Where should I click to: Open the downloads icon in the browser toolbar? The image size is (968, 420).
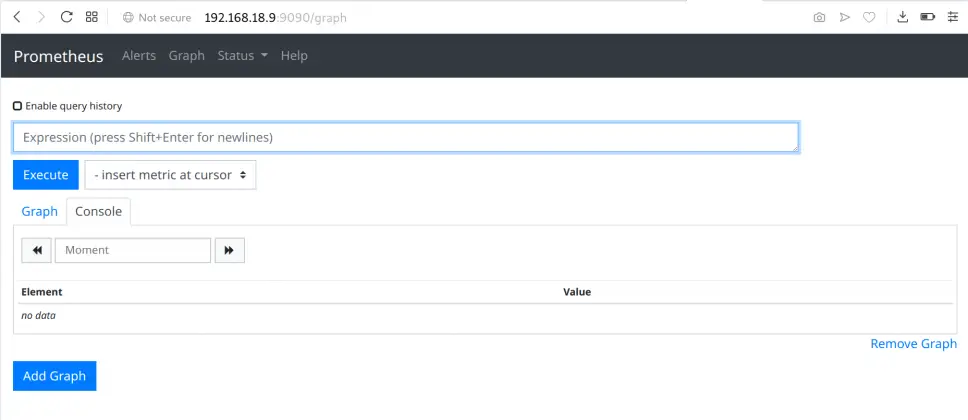[901, 17]
